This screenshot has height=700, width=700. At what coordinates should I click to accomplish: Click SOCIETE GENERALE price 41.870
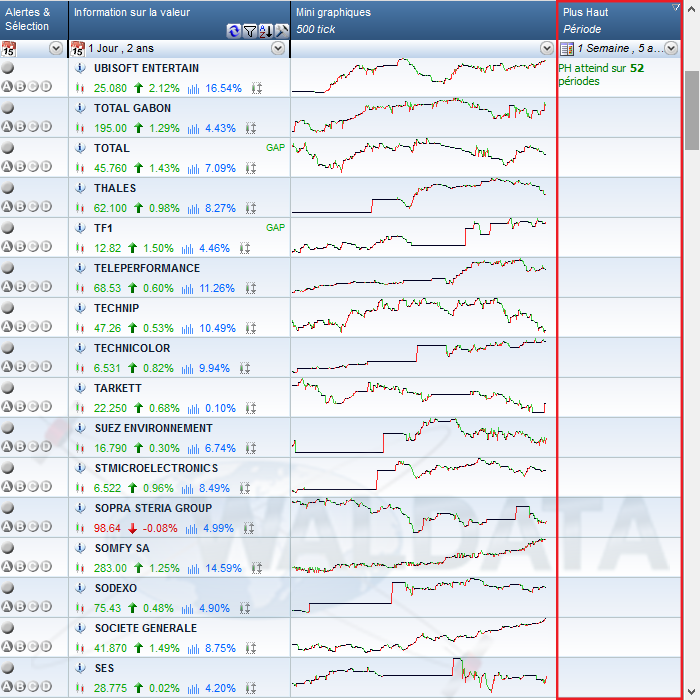click(x=110, y=648)
